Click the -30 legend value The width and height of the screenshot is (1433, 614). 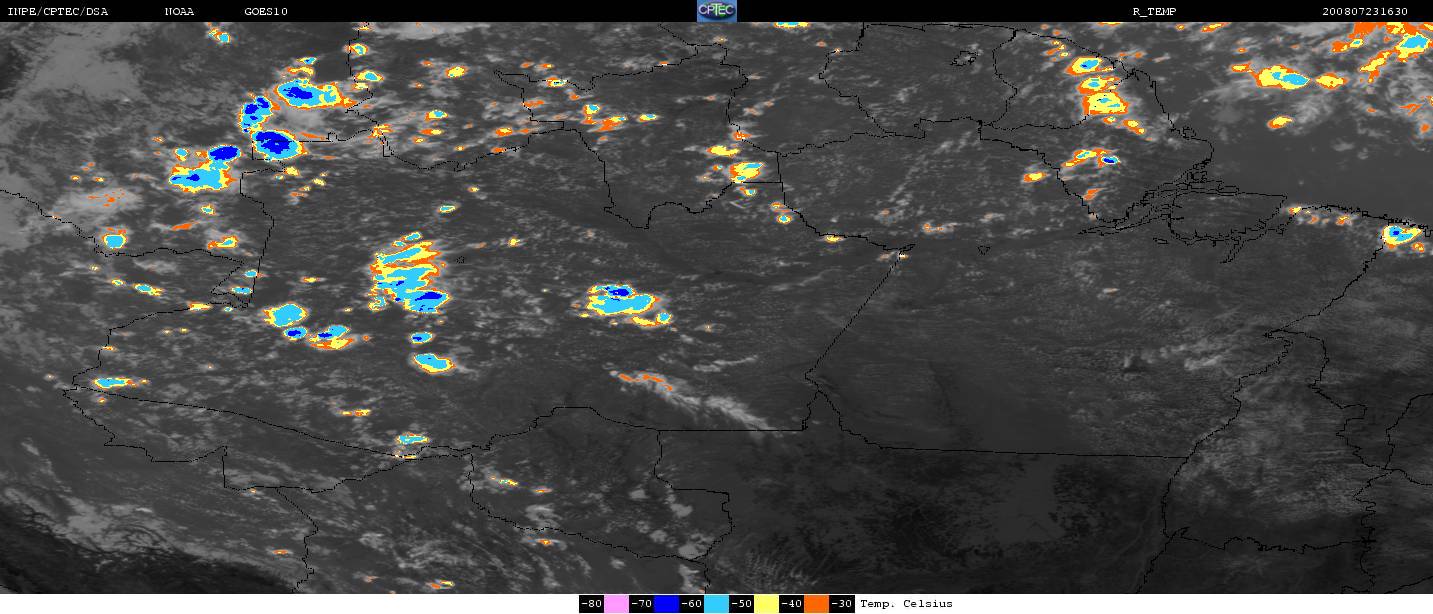coord(841,604)
